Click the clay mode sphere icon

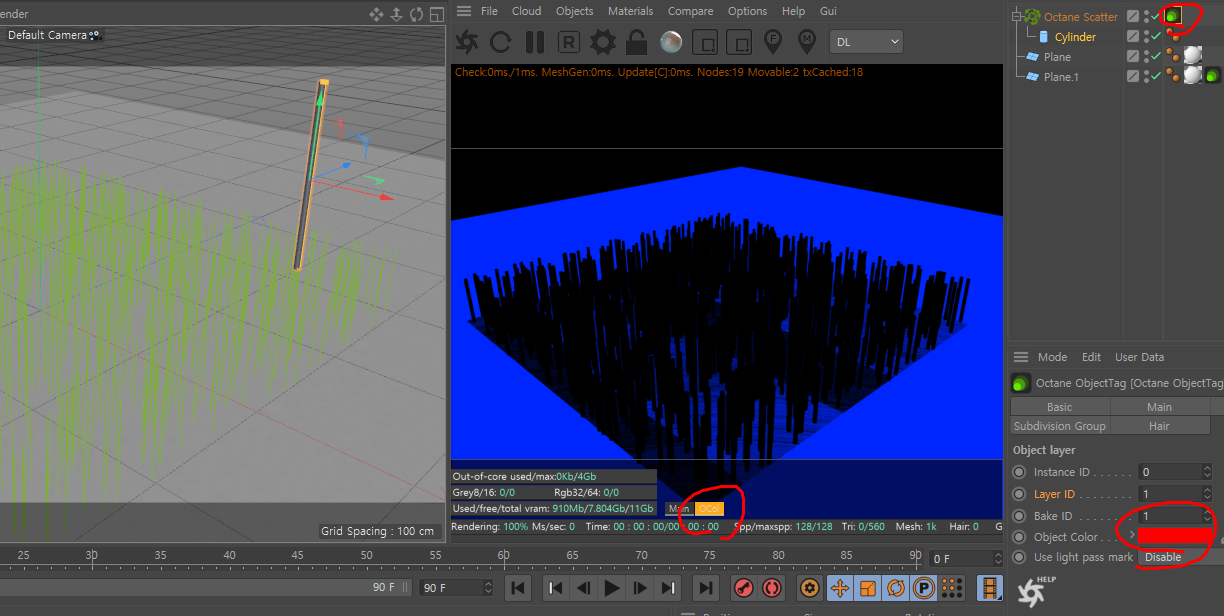[x=671, y=42]
